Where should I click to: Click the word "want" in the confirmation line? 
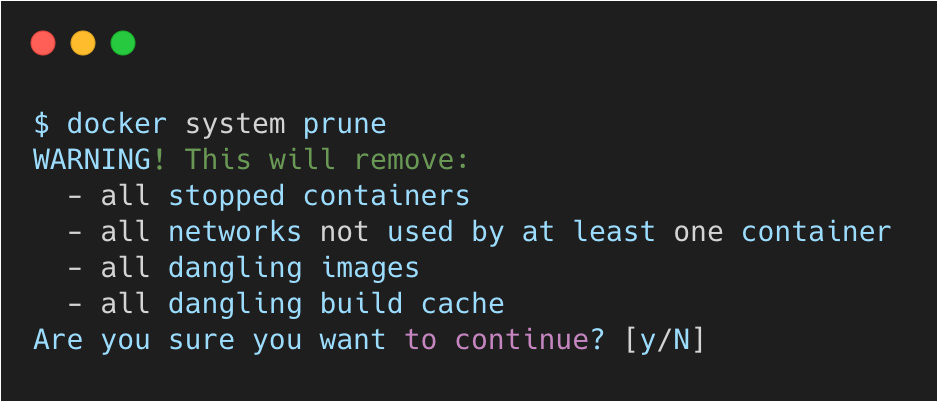point(352,340)
